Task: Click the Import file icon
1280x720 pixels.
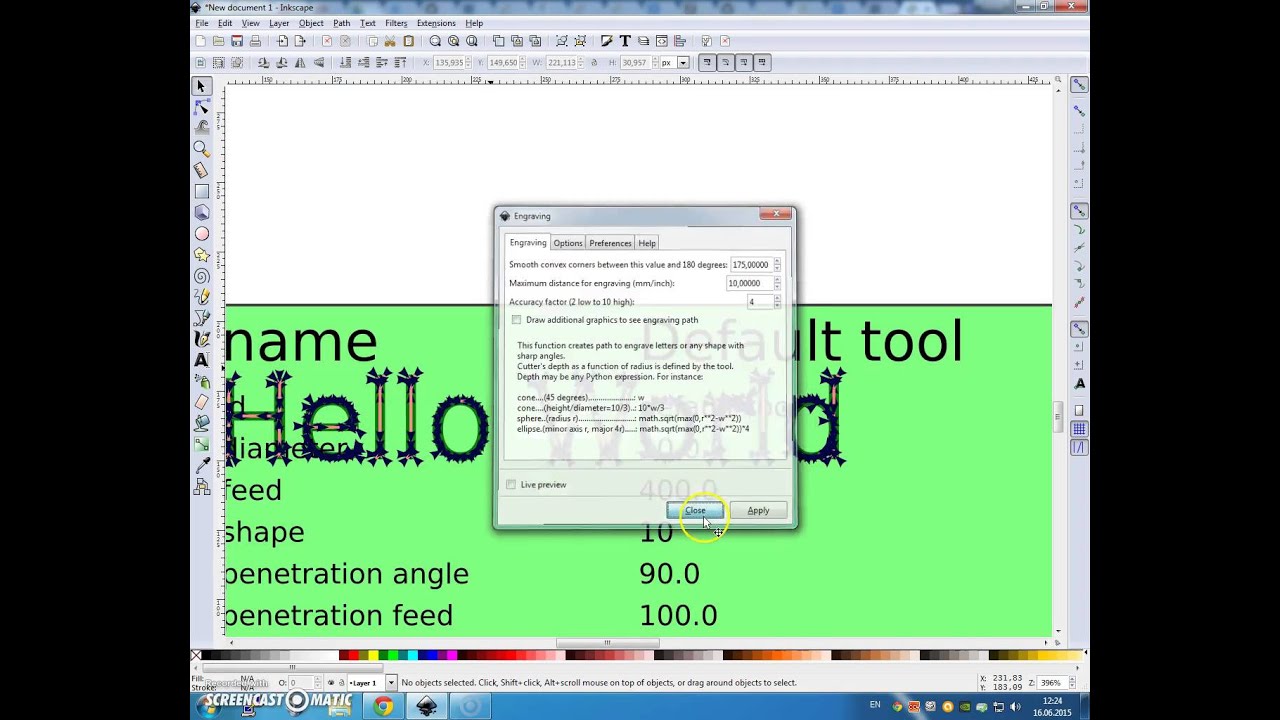Action: [282, 41]
